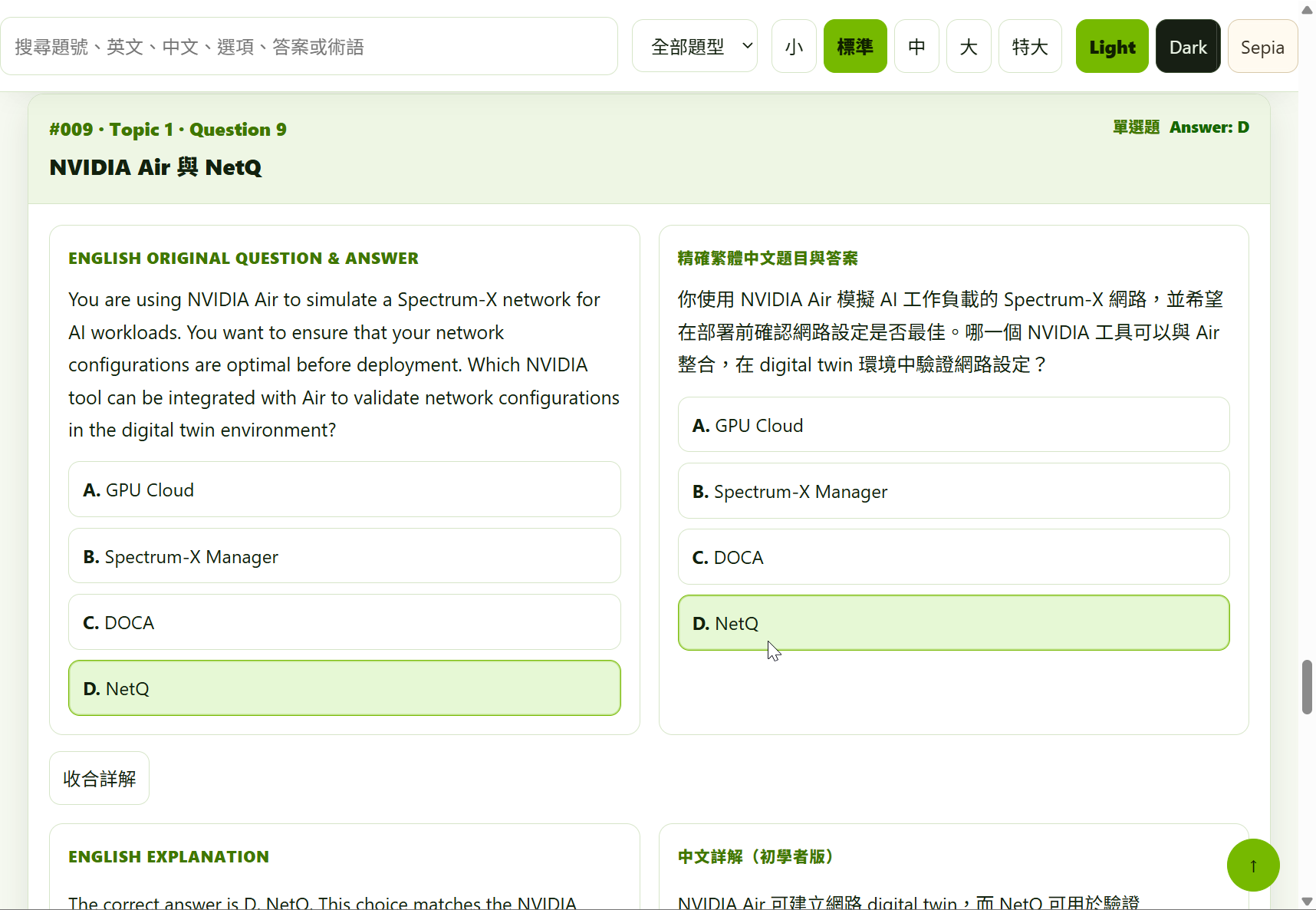The height and width of the screenshot is (910, 1316).
Task: Select the 標準 font size option
Action: [855, 47]
